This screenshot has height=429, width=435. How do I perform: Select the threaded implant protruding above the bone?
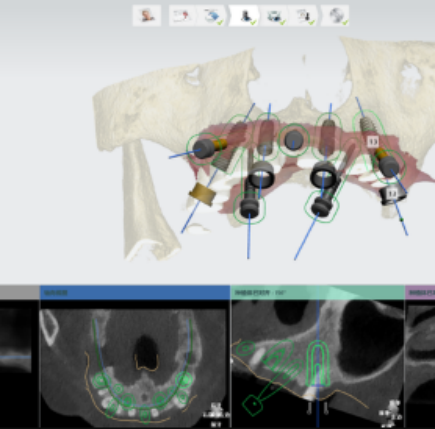pos(367,124)
